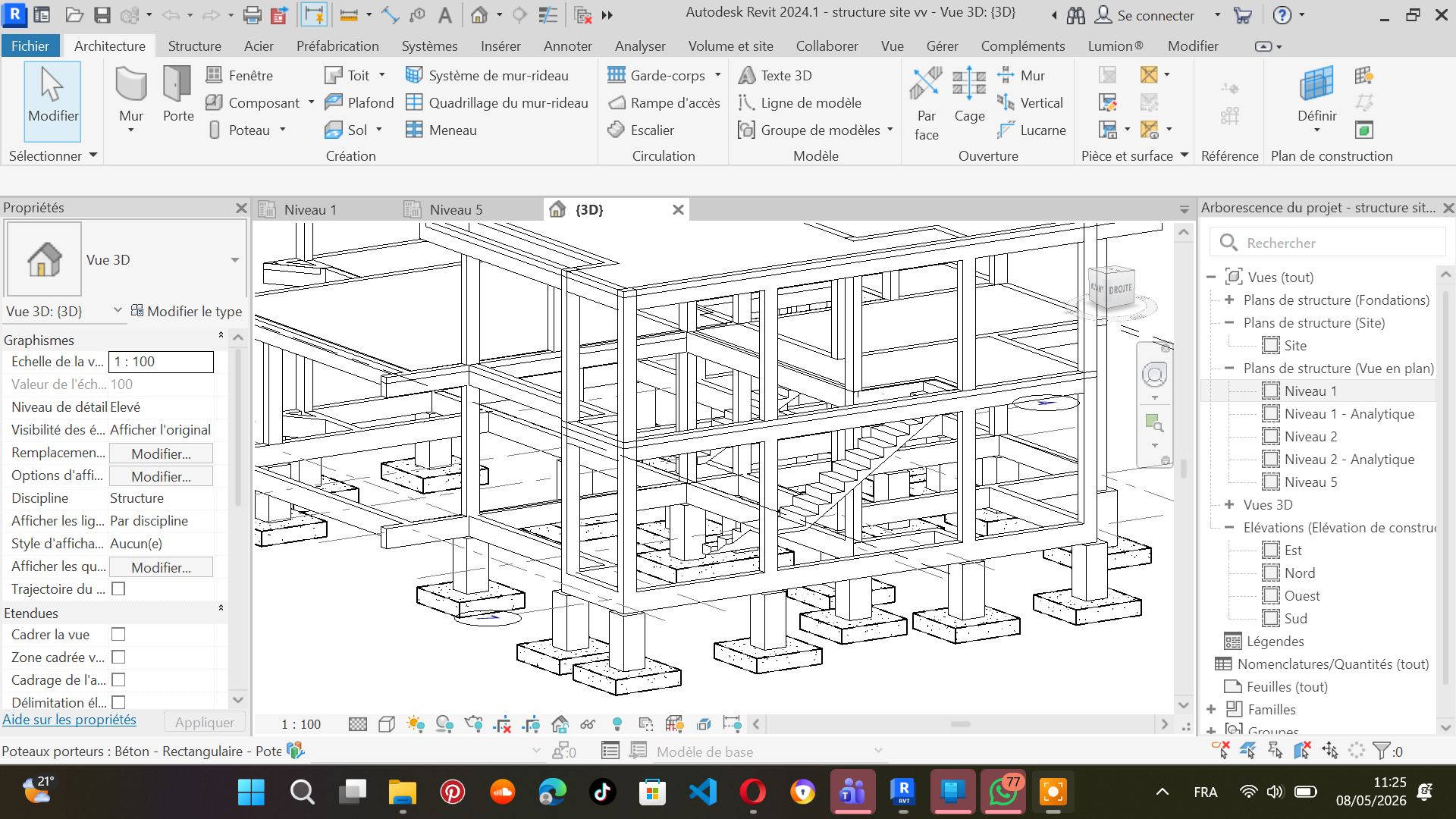Image resolution: width=1456 pixels, height=819 pixels.
Task: Open WhatsApp from the taskbar
Action: [1003, 792]
